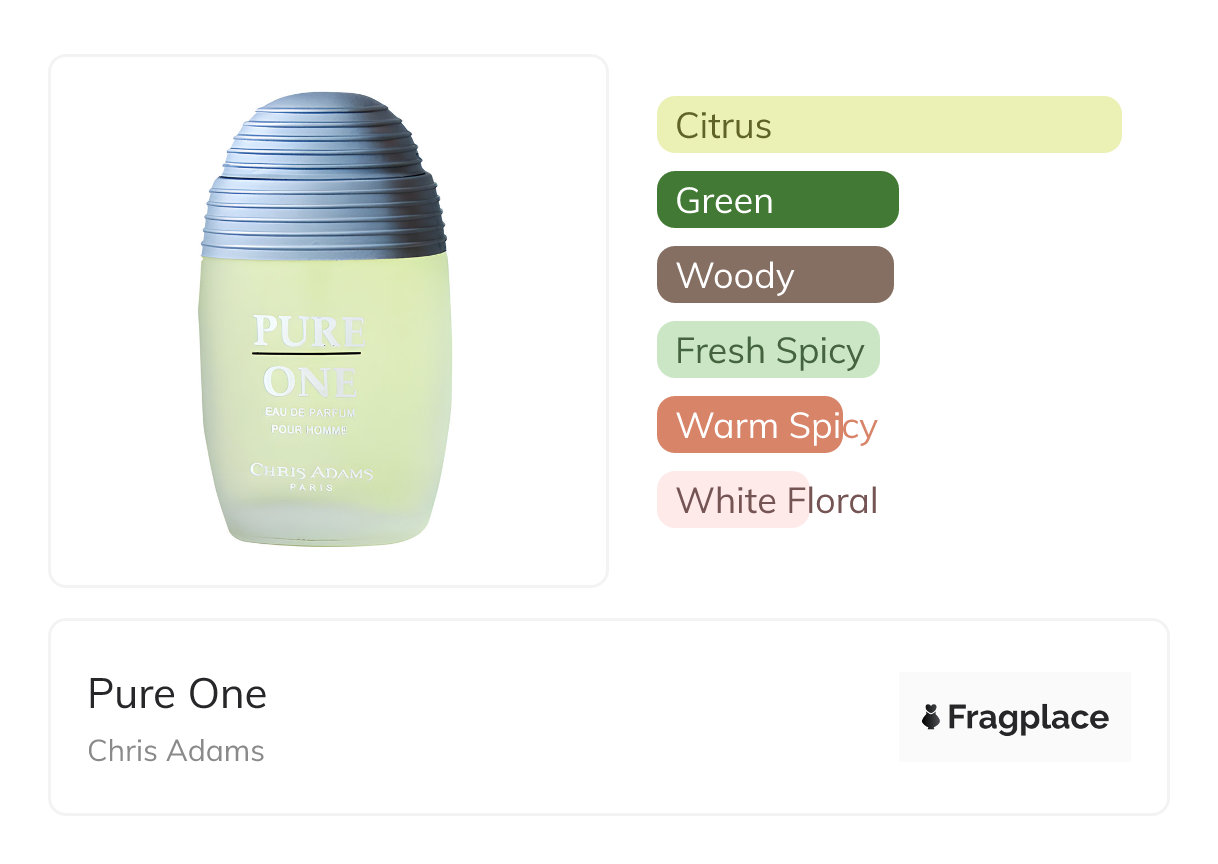1218x864 pixels.
Task: Select the White Floral accord bar
Action: (x=732, y=500)
